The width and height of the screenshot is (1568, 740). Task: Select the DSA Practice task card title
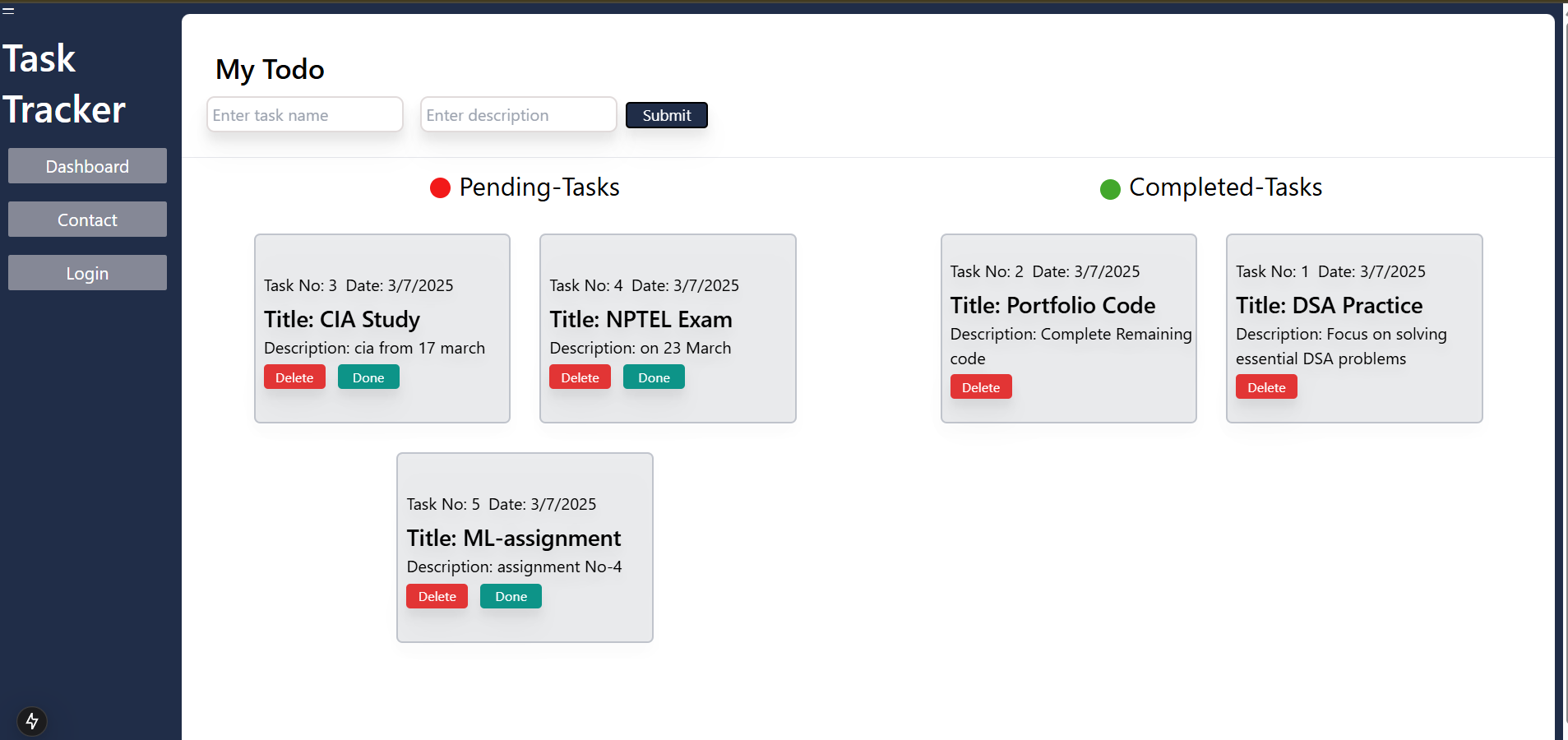pyautogui.click(x=1329, y=305)
